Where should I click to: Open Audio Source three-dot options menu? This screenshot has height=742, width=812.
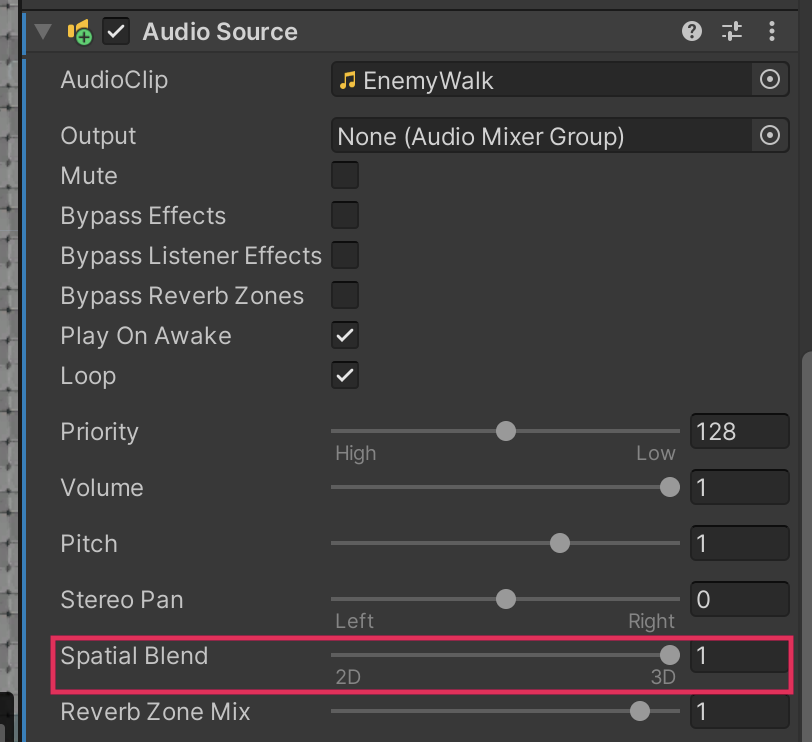pyautogui.click(x=772, y=31)
